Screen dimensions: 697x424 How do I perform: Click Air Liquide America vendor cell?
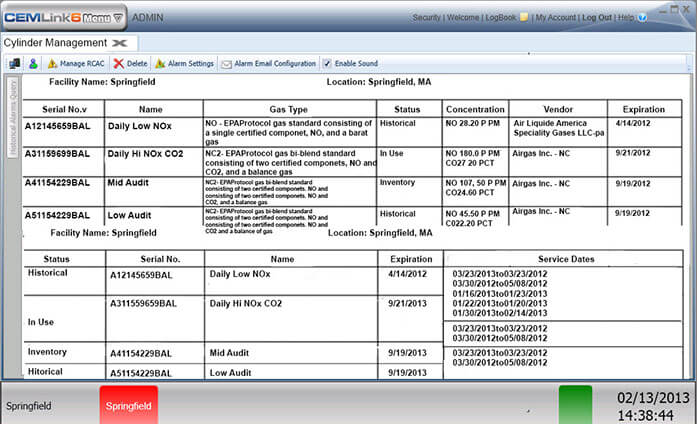[558, 128]
